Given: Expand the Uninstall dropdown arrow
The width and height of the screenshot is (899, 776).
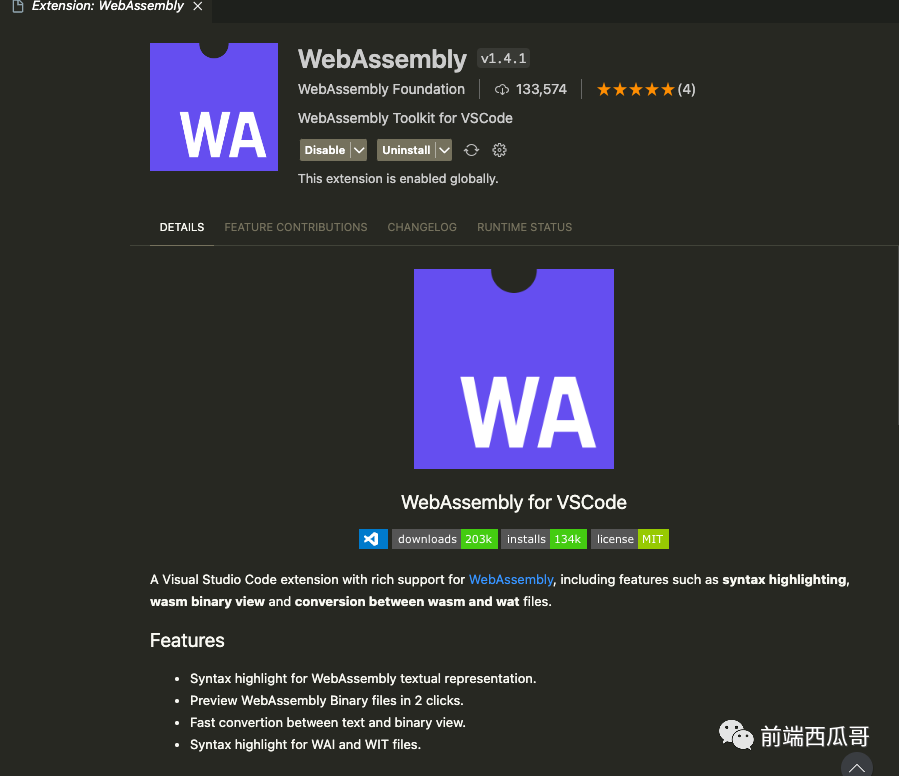Looking at the screenshot, I should 444,150.
